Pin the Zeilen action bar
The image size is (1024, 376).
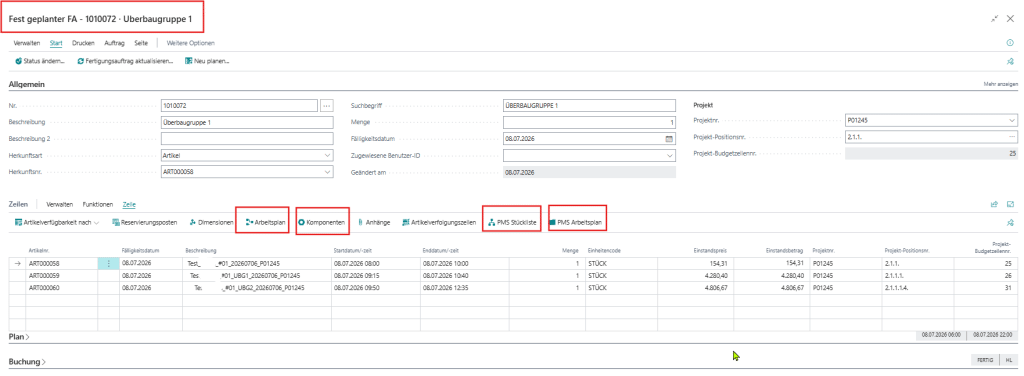click(x=1010, y=223)
